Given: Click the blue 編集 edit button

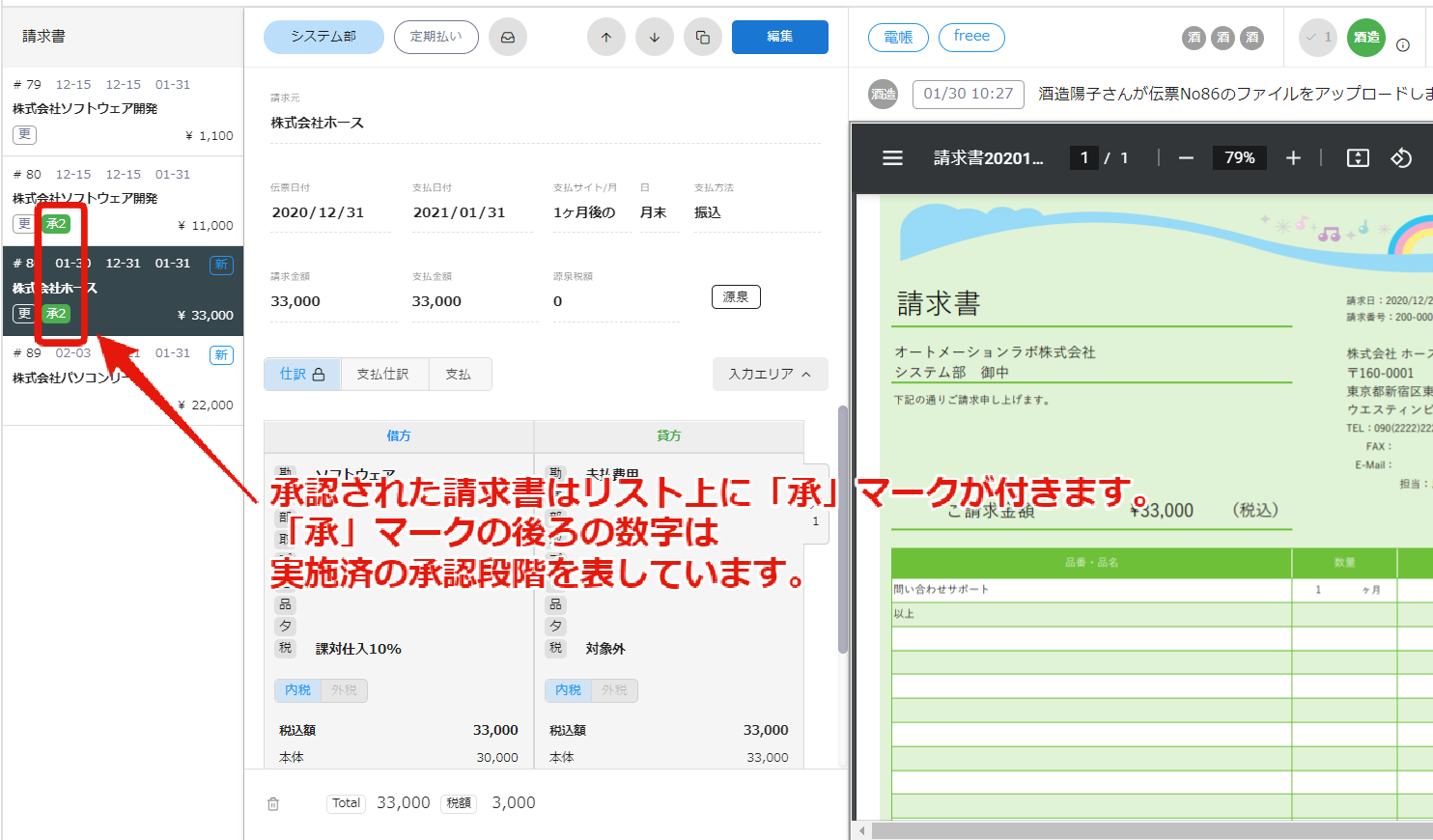Looking at the screenshot, I should 780,37.
